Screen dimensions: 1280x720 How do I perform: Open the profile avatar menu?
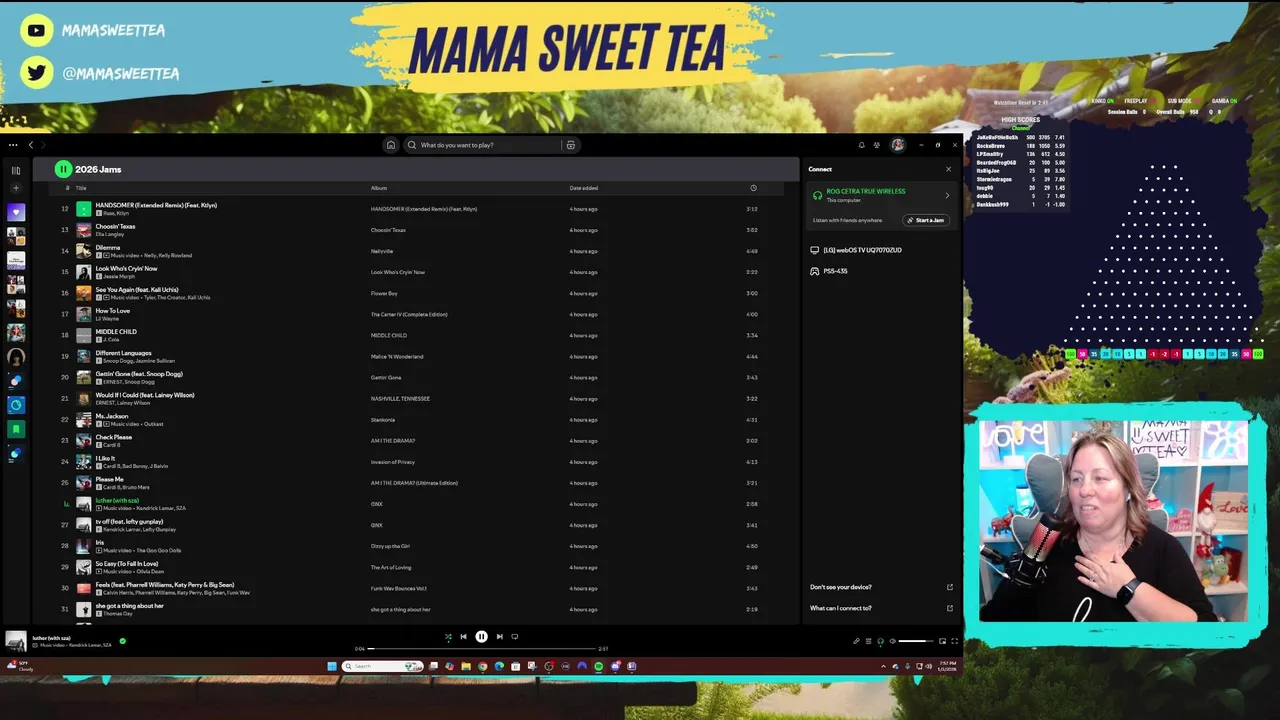(x=898, y=145)
